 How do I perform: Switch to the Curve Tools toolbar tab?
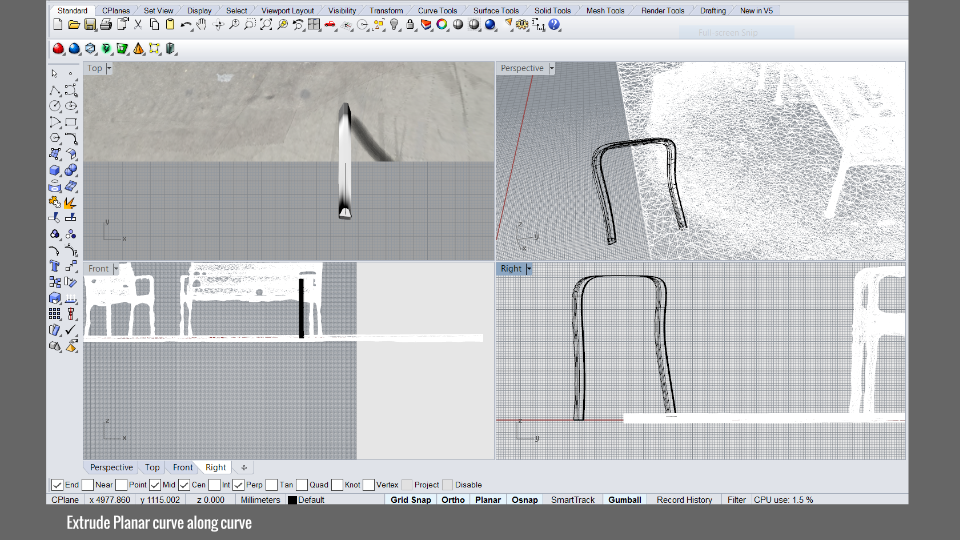coord(437,11)
